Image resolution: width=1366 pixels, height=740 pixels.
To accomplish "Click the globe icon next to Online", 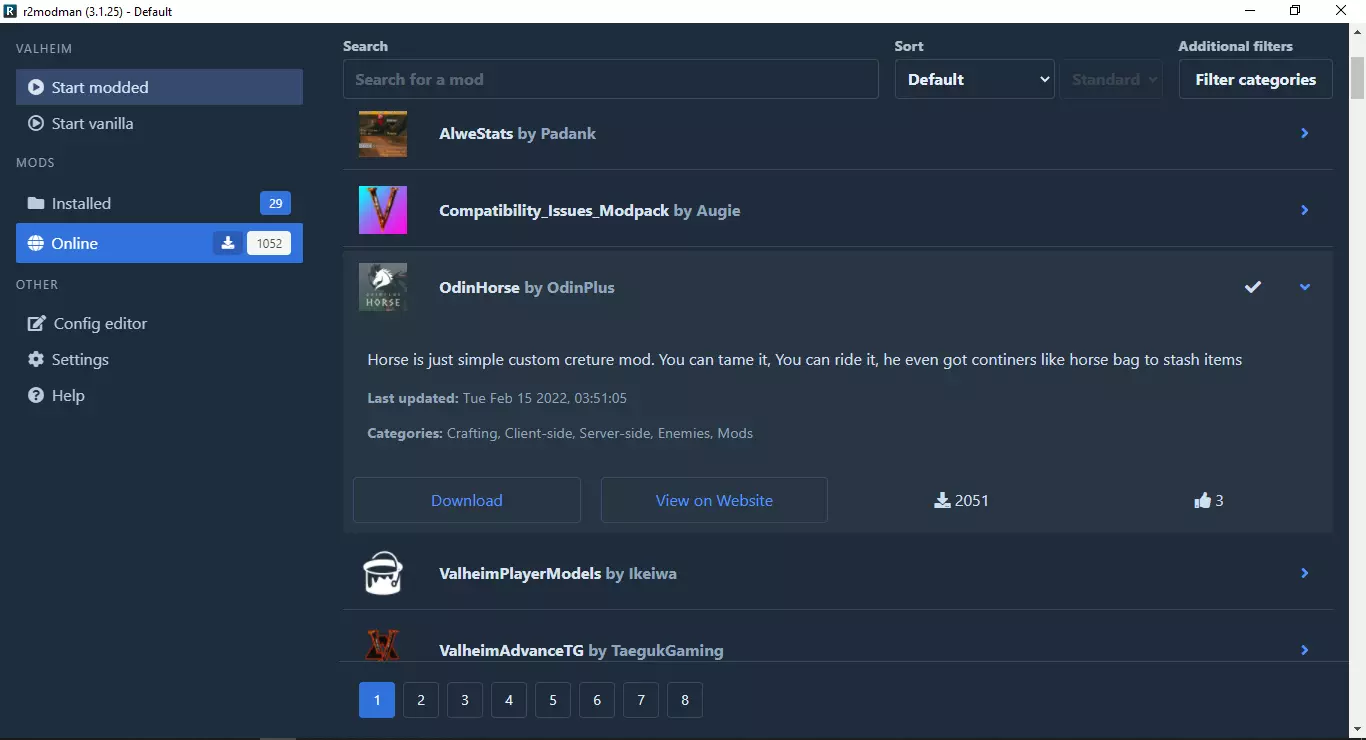I will (36, 243).
